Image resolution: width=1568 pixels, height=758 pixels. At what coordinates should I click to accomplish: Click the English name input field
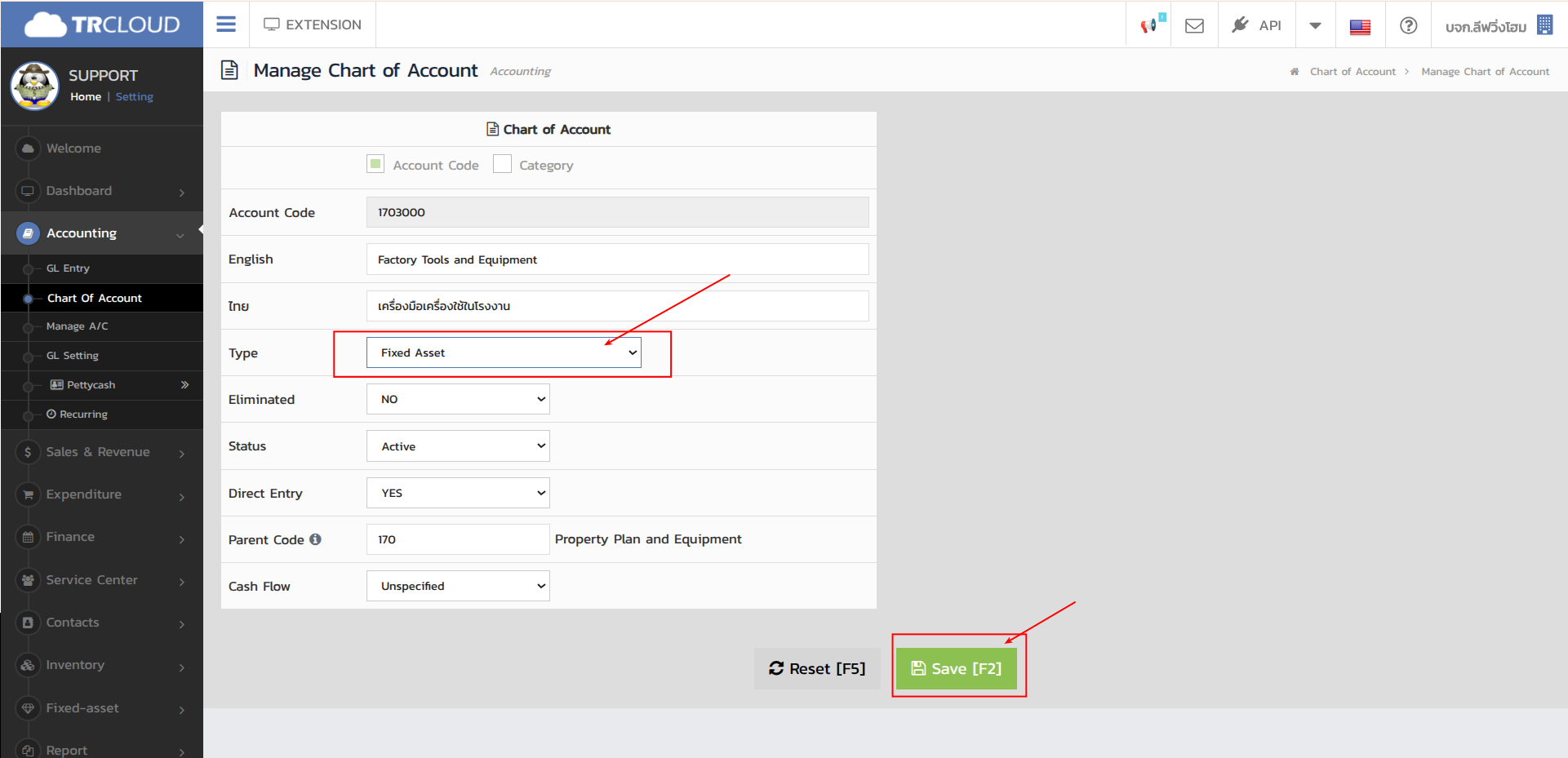617,259
